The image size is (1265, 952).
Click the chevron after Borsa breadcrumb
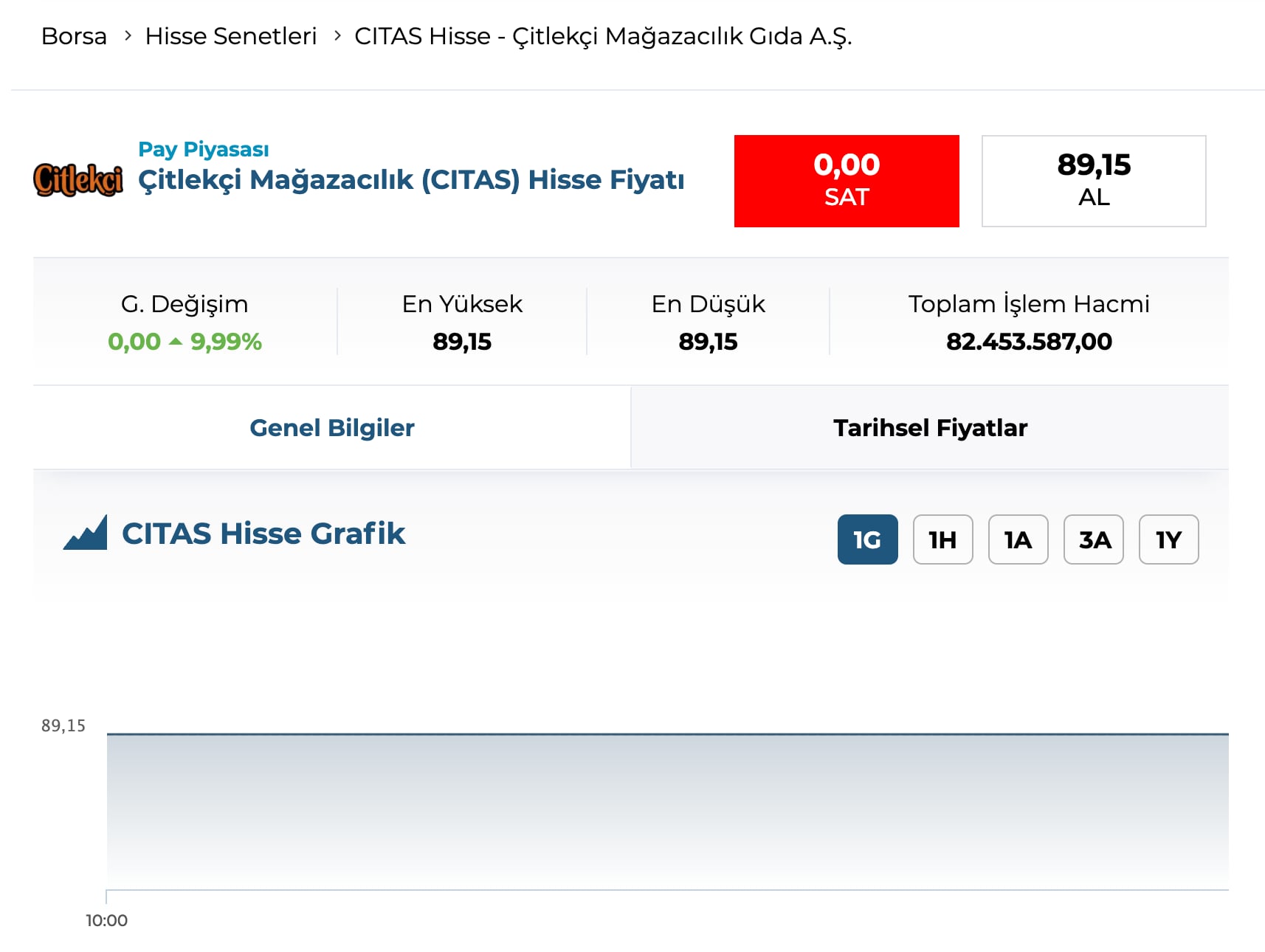click(x=128, y=35)
